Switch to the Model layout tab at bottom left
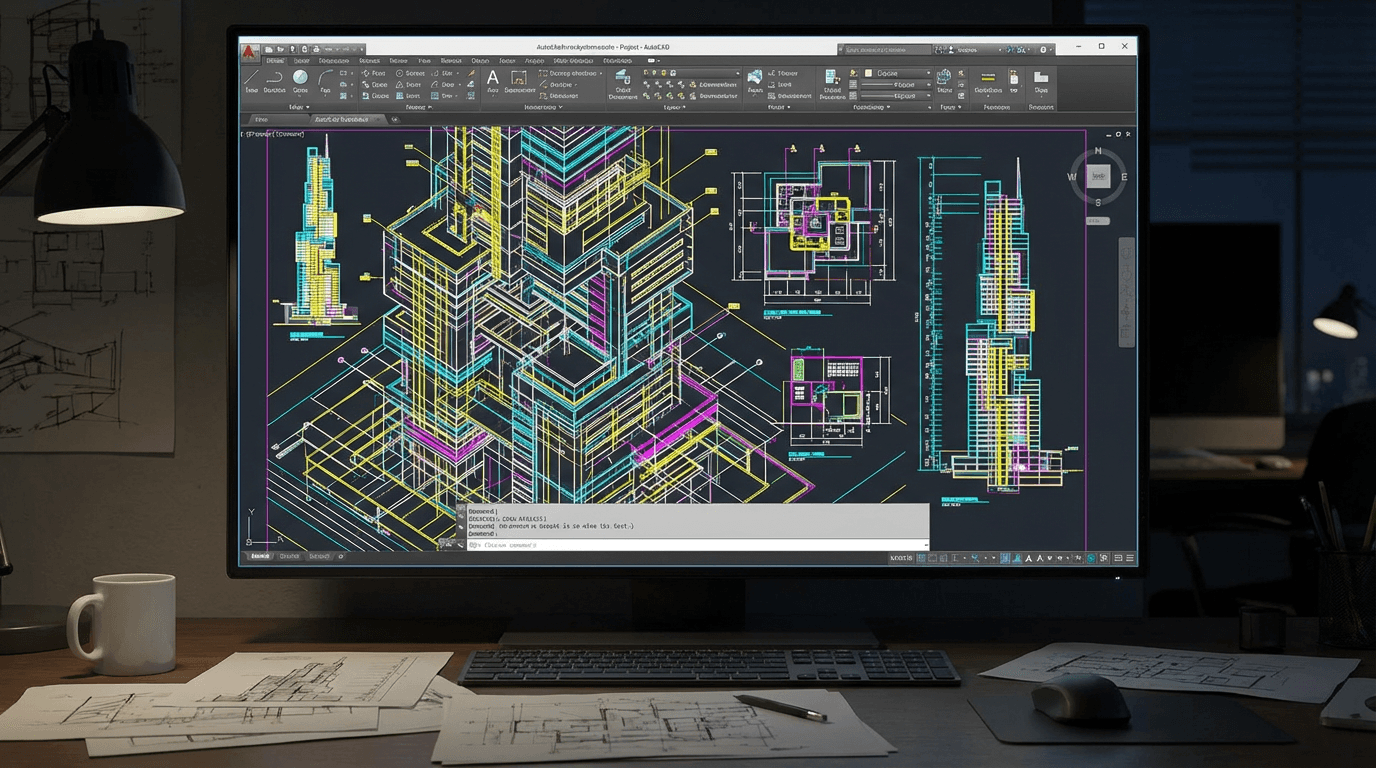Viewport: 1376px width, 768px height. pos(260,556)
